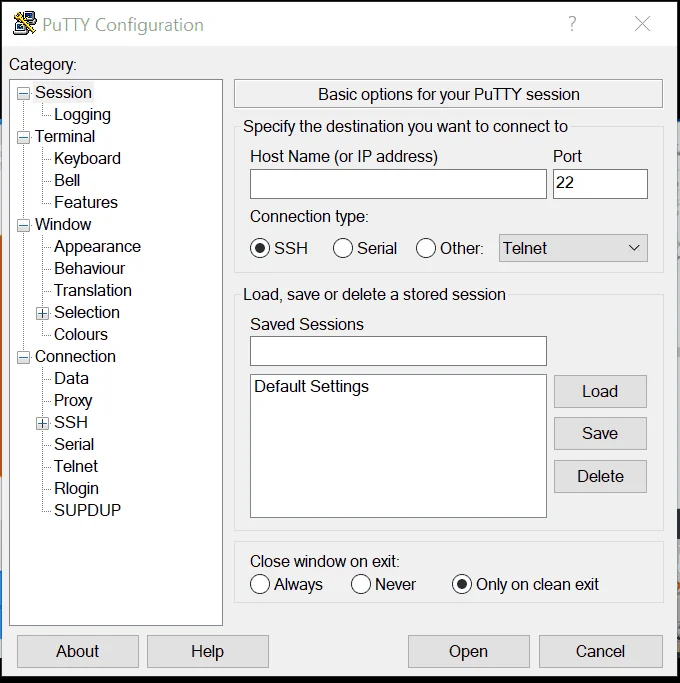This screenshot has height=683, width=680.
Task: Select the SSH connection type radio button
Action: [260, 248]
